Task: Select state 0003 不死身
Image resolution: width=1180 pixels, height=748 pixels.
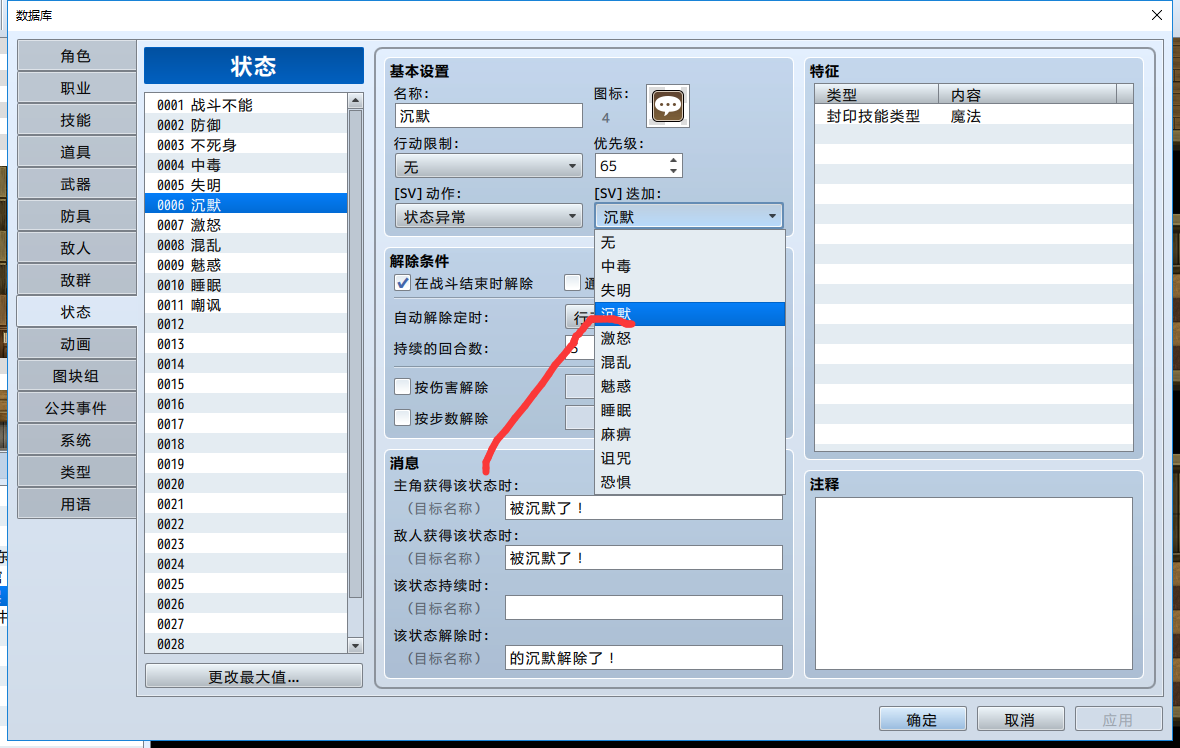Action: [x=246, y=144]
